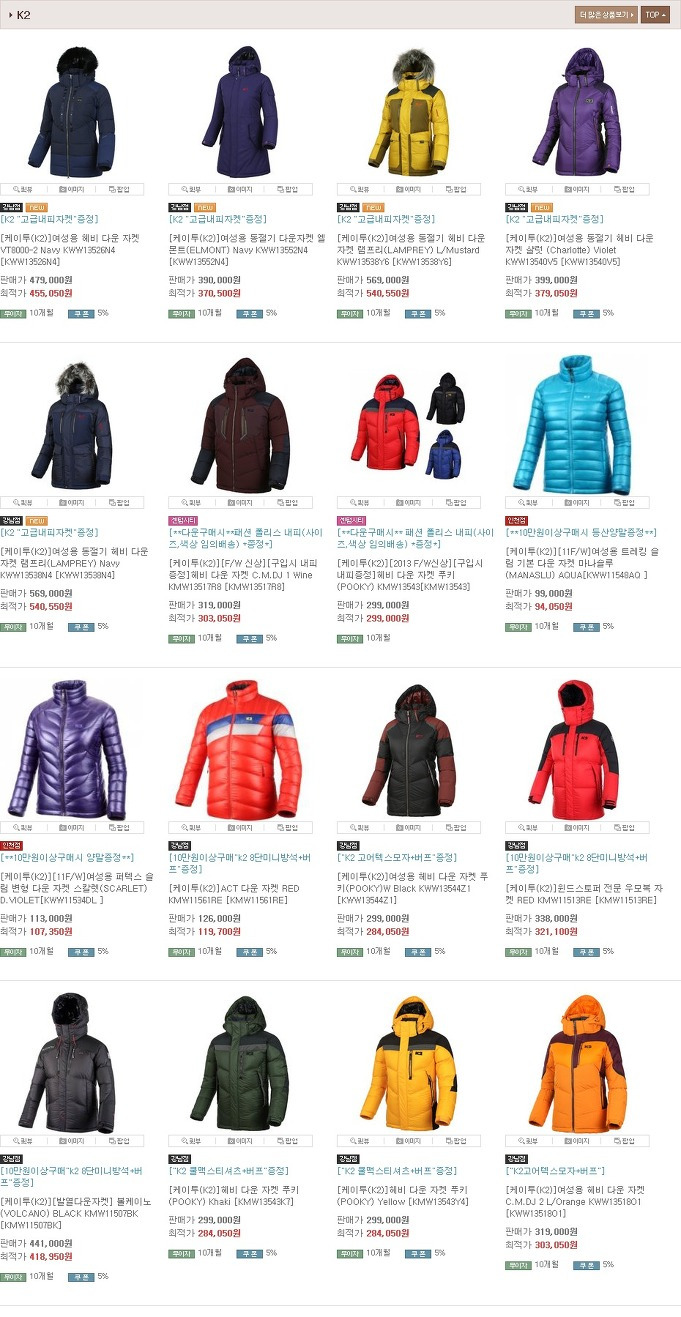Click the K2 고급내피자켓 증정 promo link for Charlotte Violet

click(554, 219)
